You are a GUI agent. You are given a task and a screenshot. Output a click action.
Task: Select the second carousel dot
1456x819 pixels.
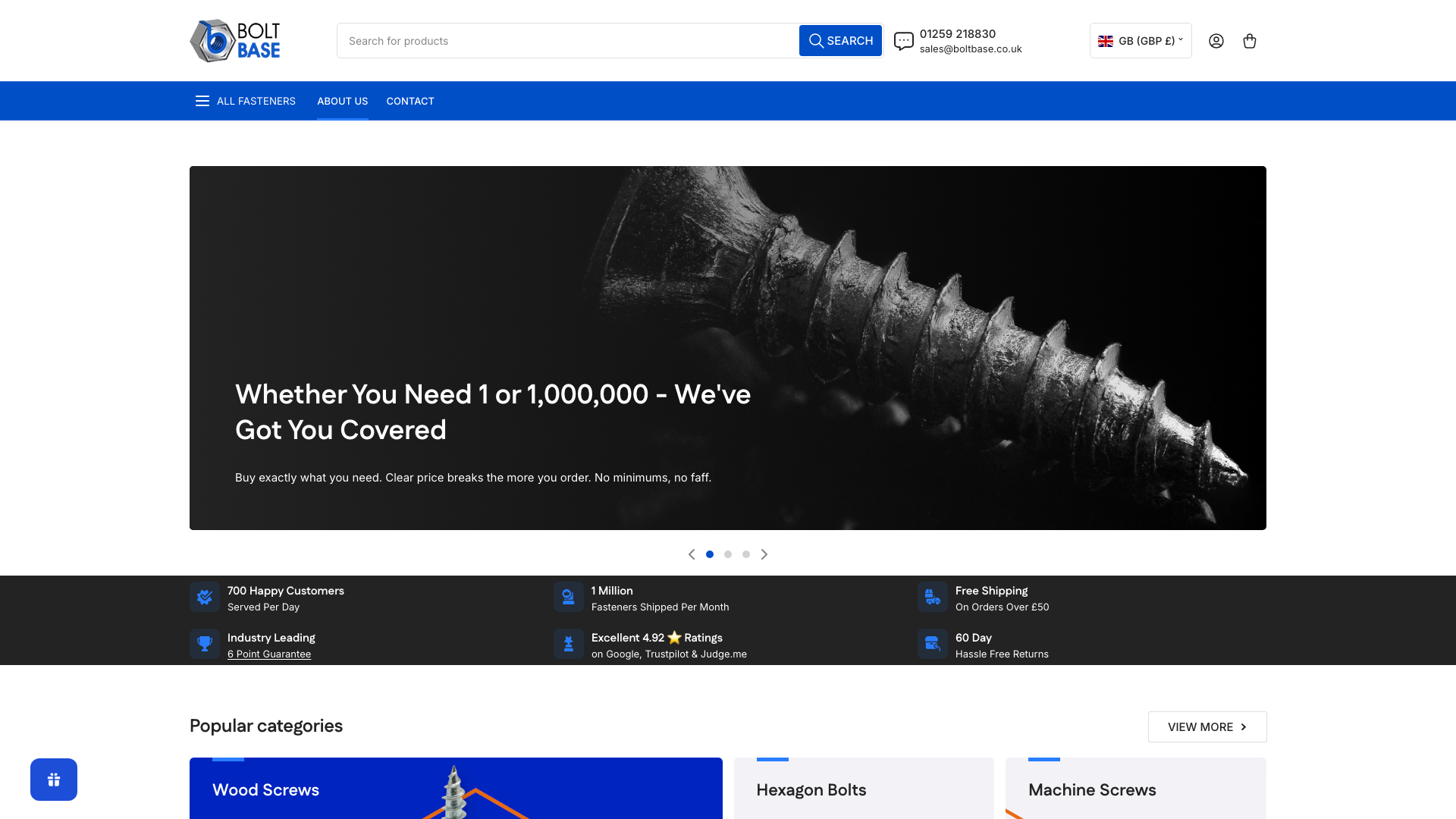728,554
